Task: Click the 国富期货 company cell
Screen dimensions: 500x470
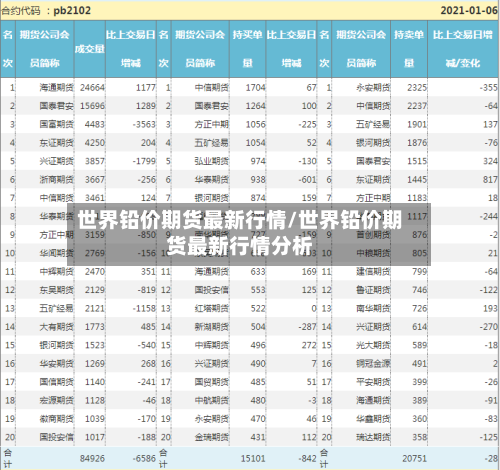Action: coord(56,124)
